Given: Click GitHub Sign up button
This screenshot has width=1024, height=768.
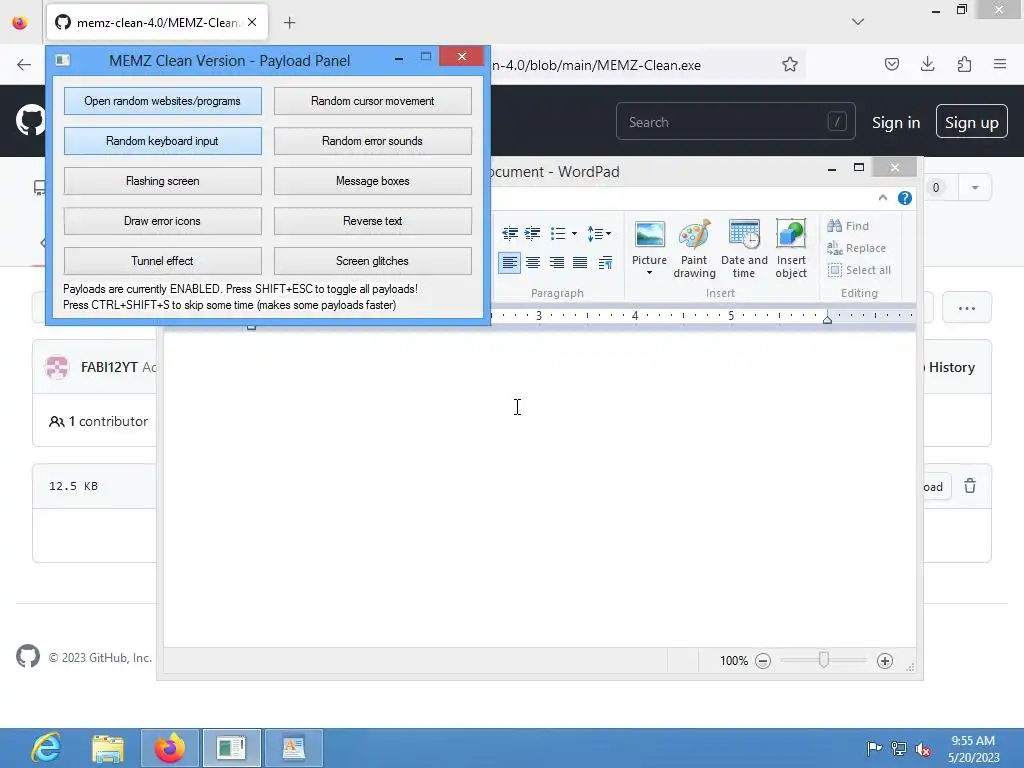Looking at the screenshot, I should [x=971, y=122].
